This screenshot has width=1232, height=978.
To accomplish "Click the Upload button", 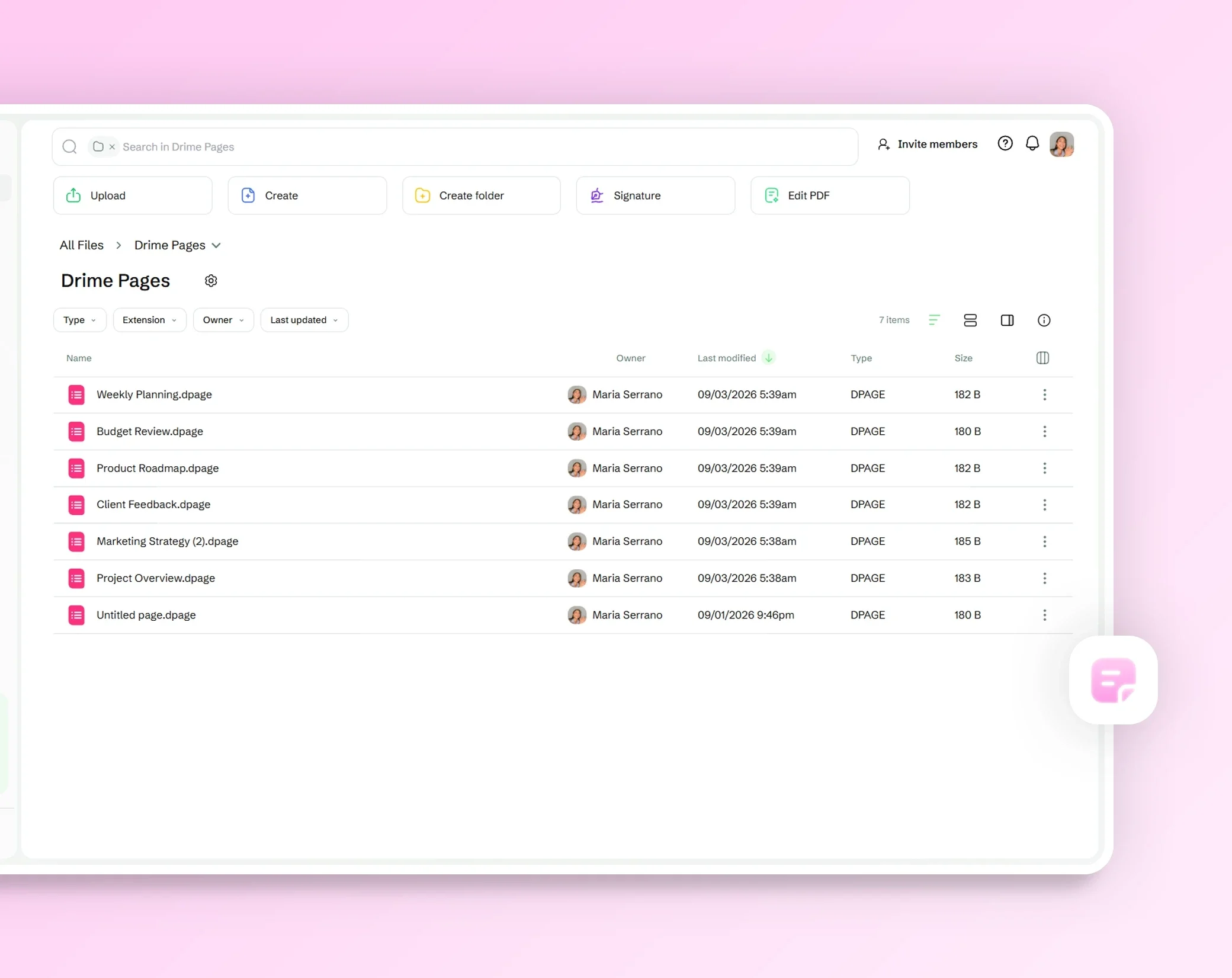I will tap(133, 195).
